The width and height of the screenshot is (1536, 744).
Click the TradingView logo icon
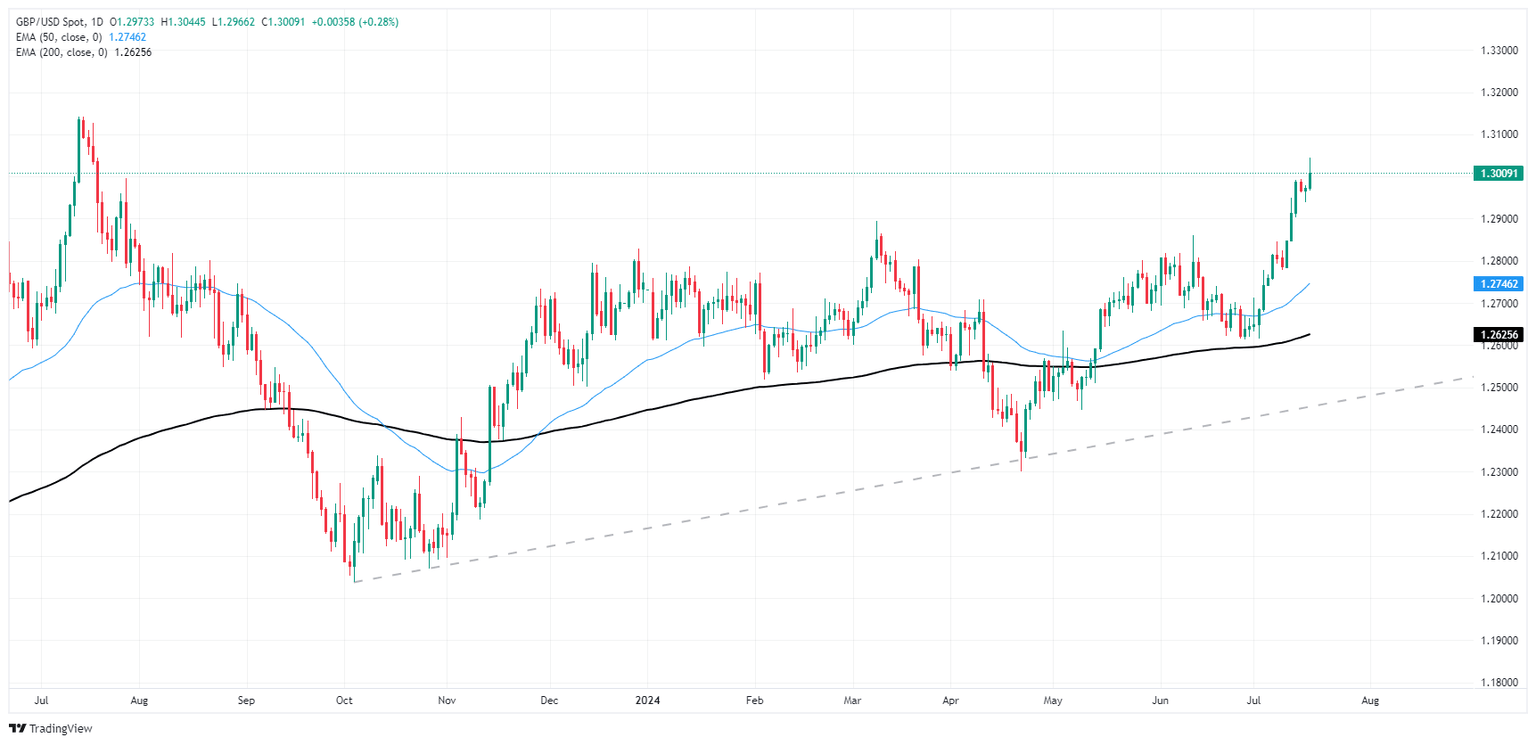[17, 728]
